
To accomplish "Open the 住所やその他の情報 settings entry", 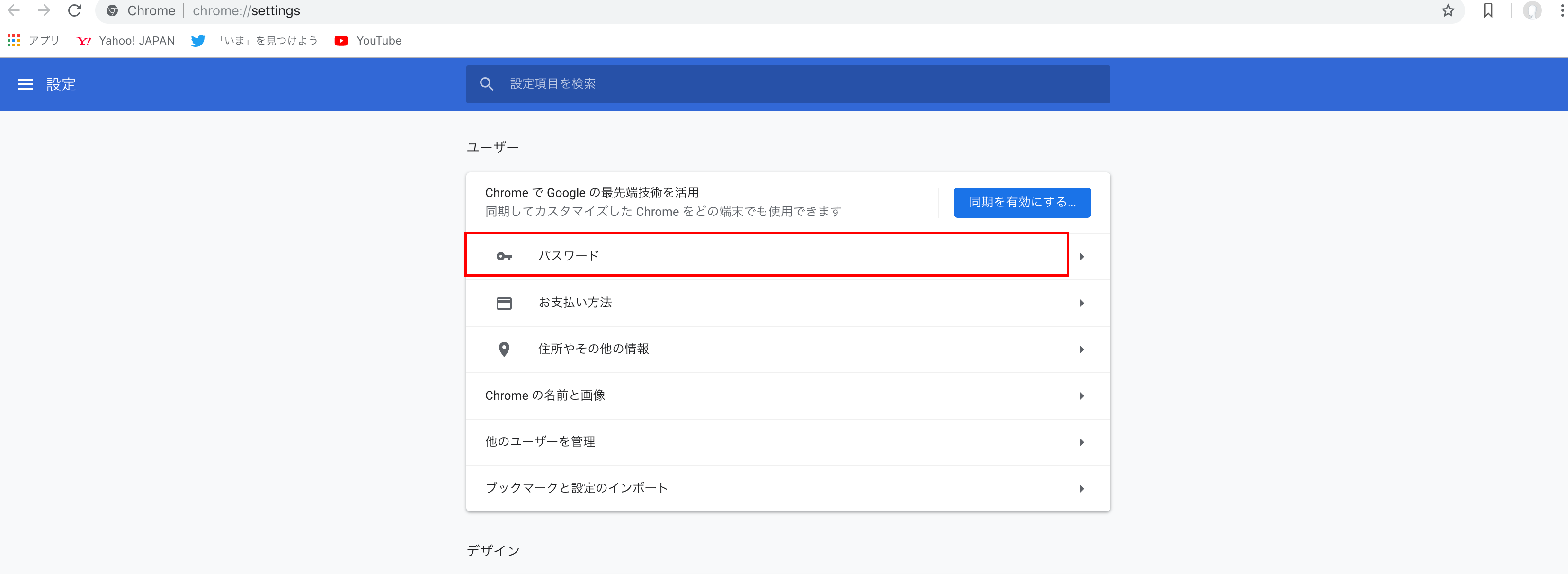I will [788, 350].
